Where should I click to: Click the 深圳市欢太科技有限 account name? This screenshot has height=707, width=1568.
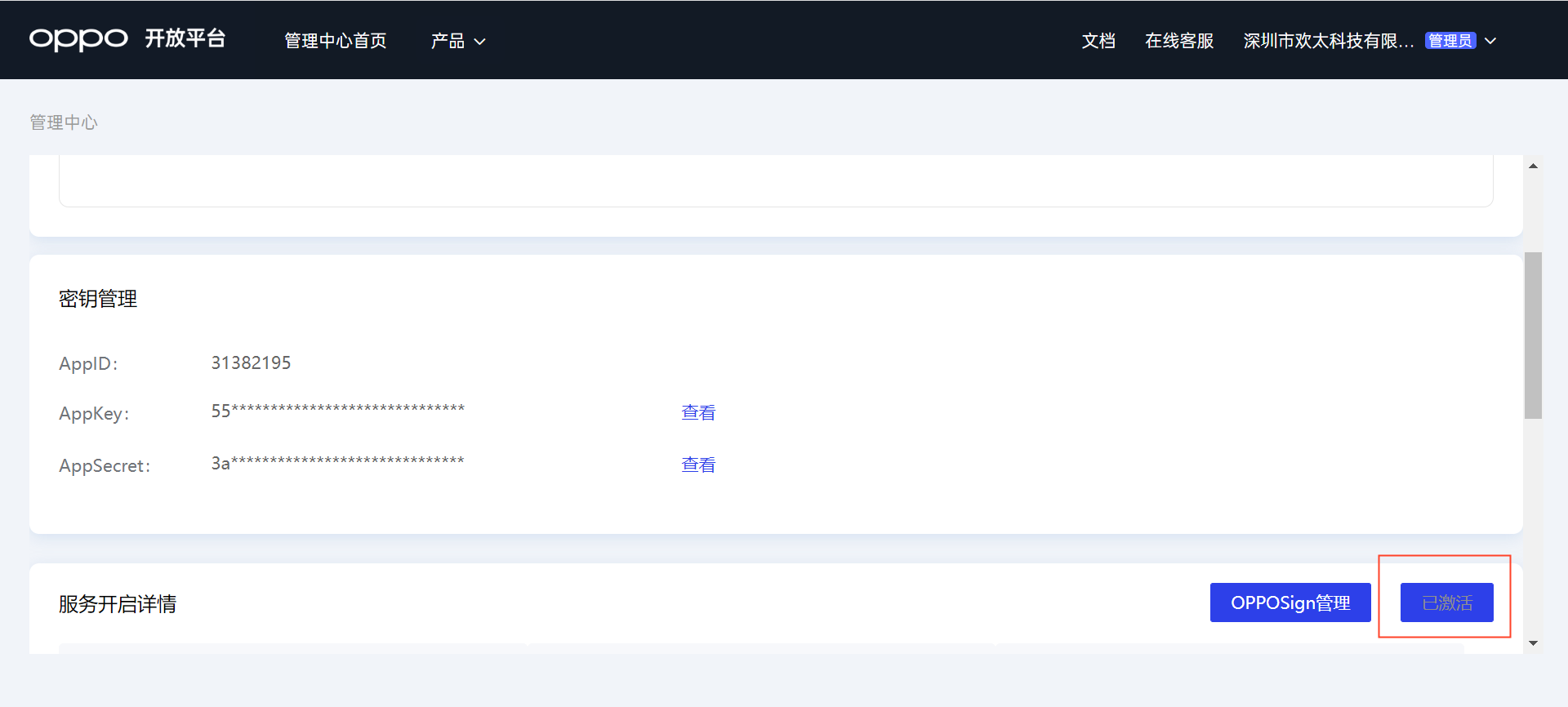tap(1328, 41)
